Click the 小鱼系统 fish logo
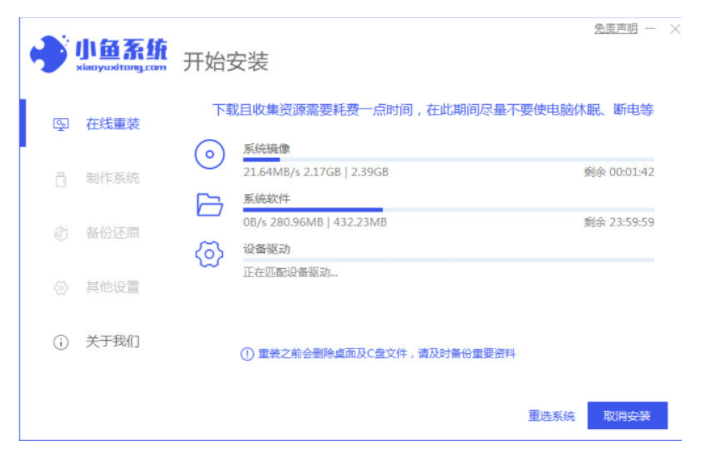The image size is (702, 454). (48, 55)
